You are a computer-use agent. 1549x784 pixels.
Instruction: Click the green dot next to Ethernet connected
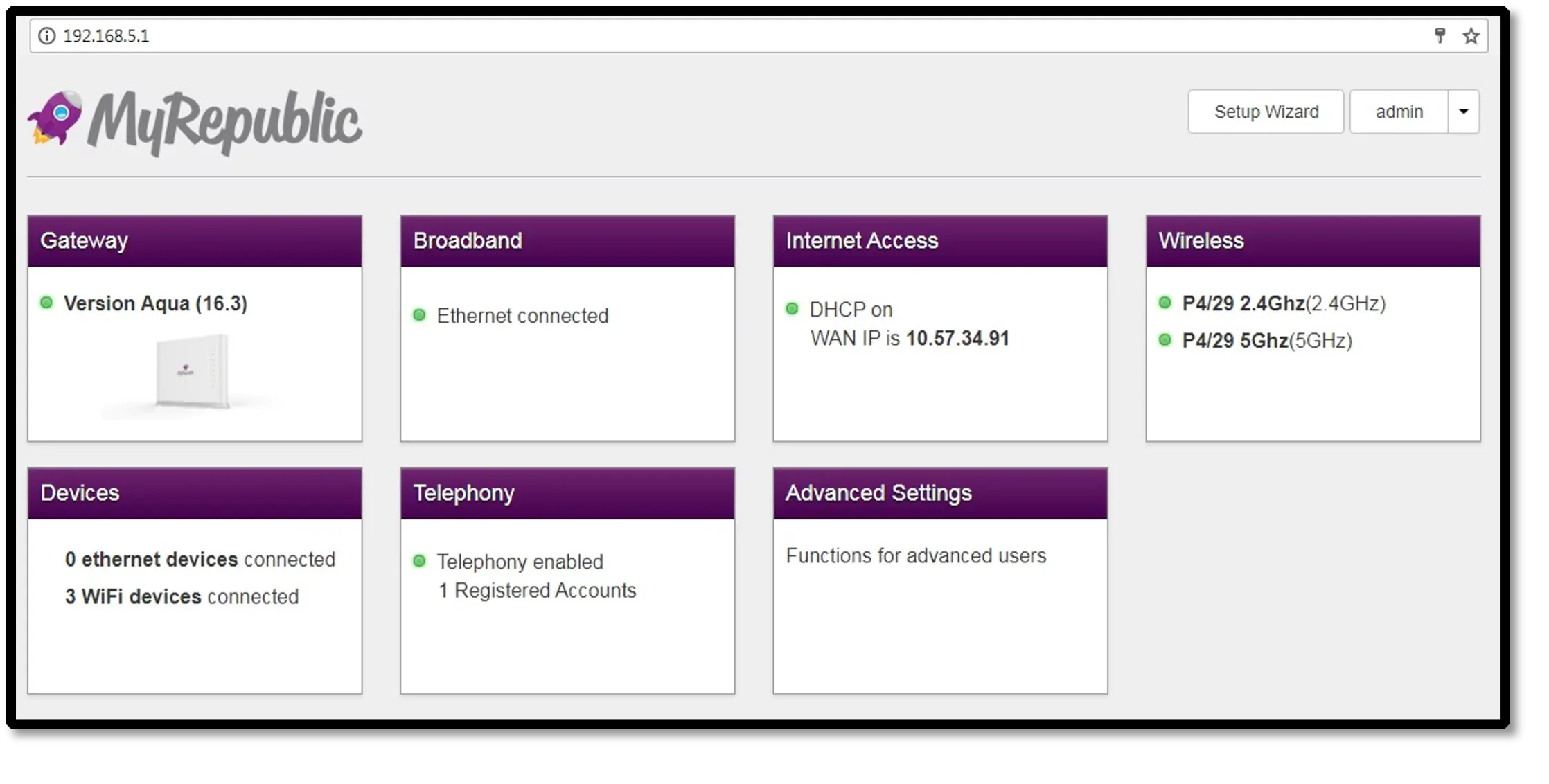point(419,315)
